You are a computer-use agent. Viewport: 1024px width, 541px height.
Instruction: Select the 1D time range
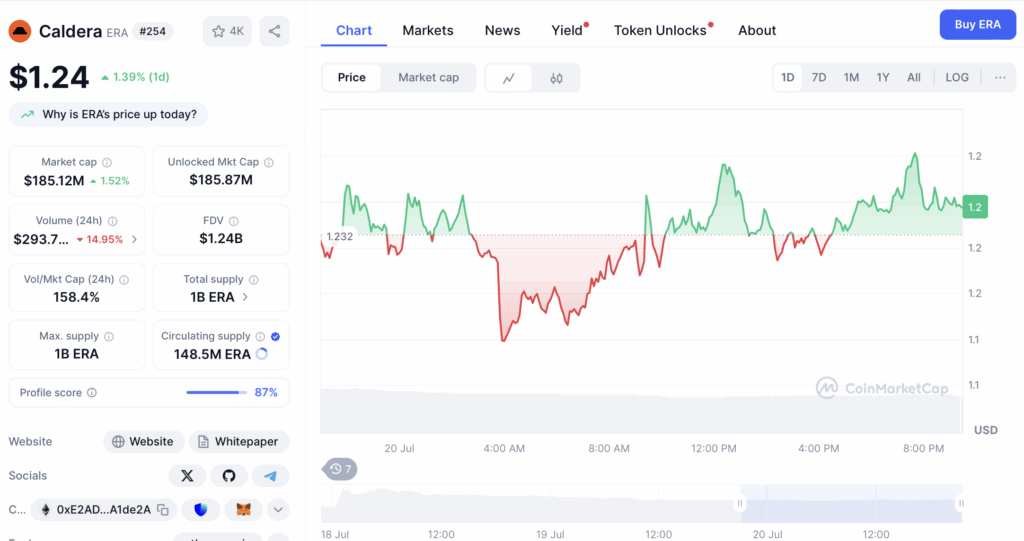(x=788, y=77)
